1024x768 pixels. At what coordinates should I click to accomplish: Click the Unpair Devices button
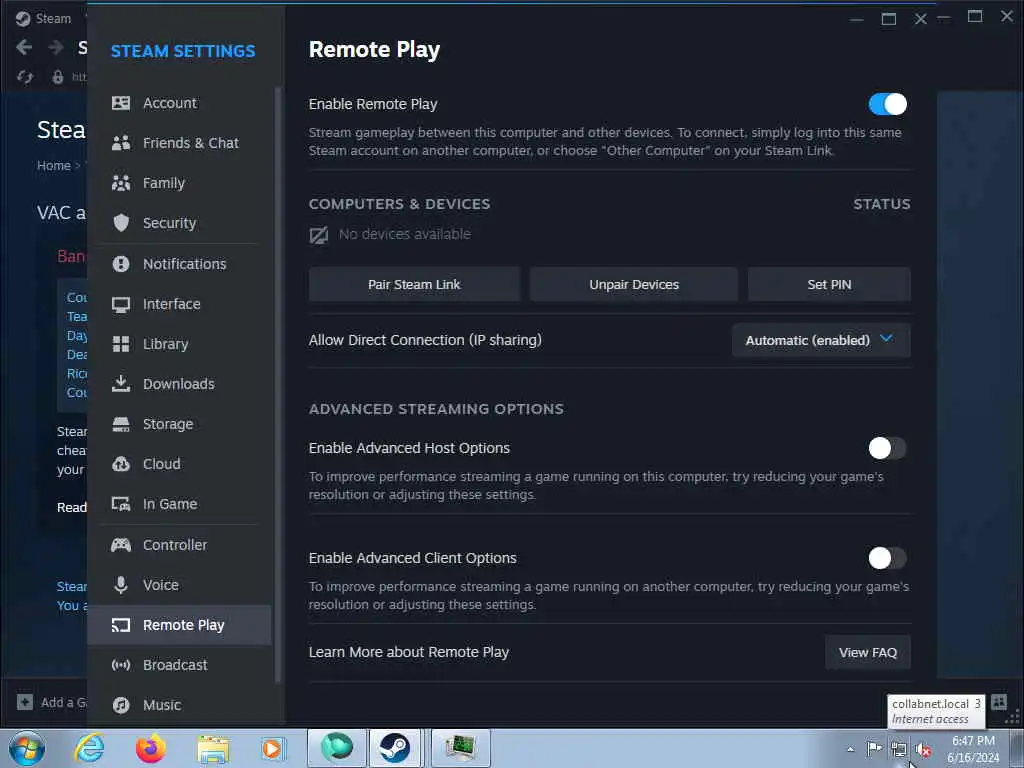point(633,284)
